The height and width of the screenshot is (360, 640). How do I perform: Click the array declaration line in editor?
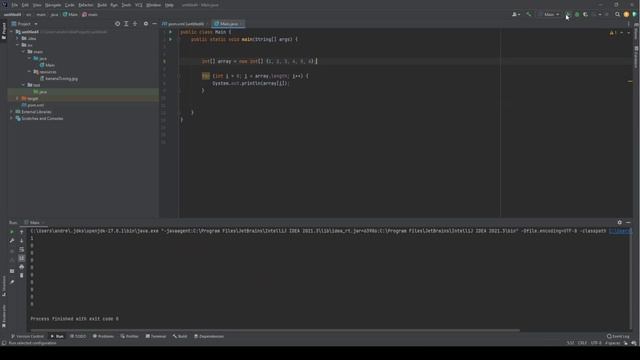(259, 61)
